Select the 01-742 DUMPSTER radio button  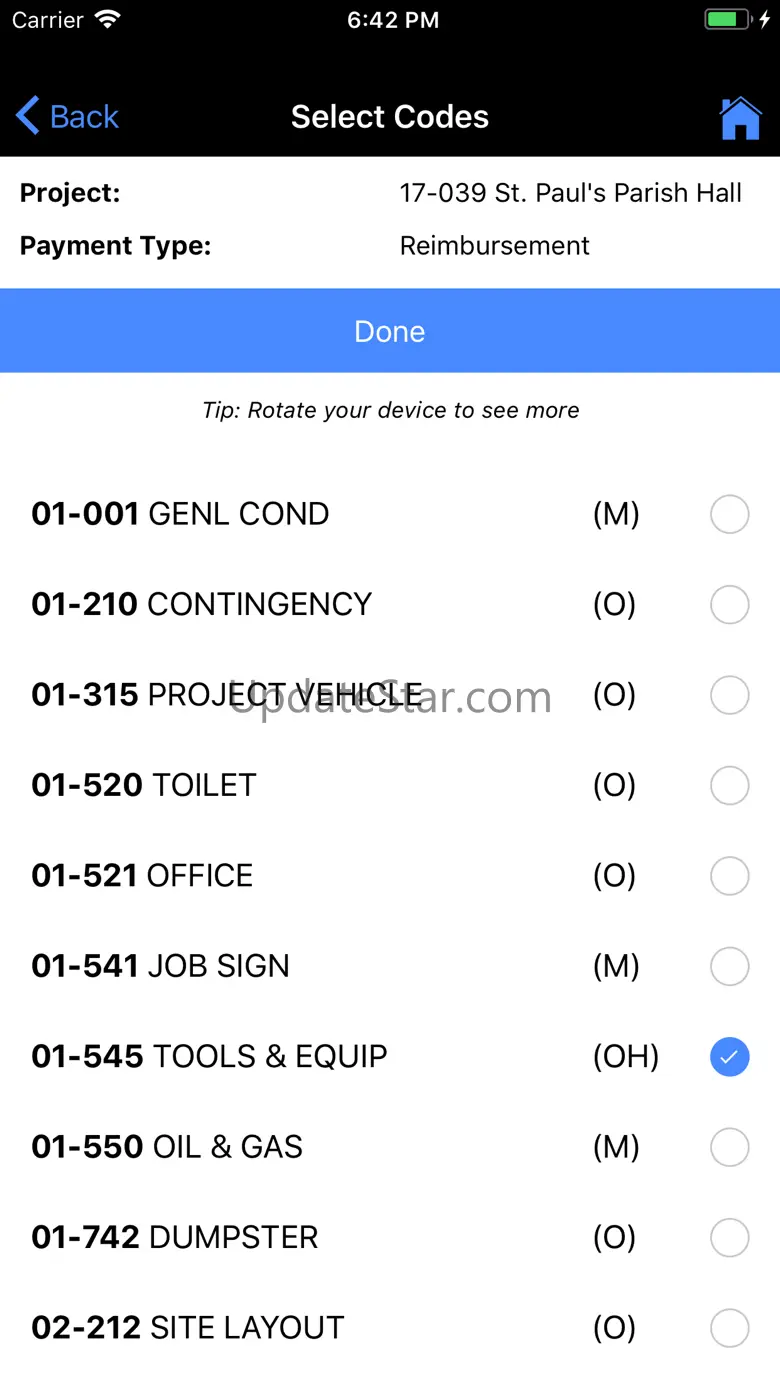pyautogui.click(x=729, y=1238)
